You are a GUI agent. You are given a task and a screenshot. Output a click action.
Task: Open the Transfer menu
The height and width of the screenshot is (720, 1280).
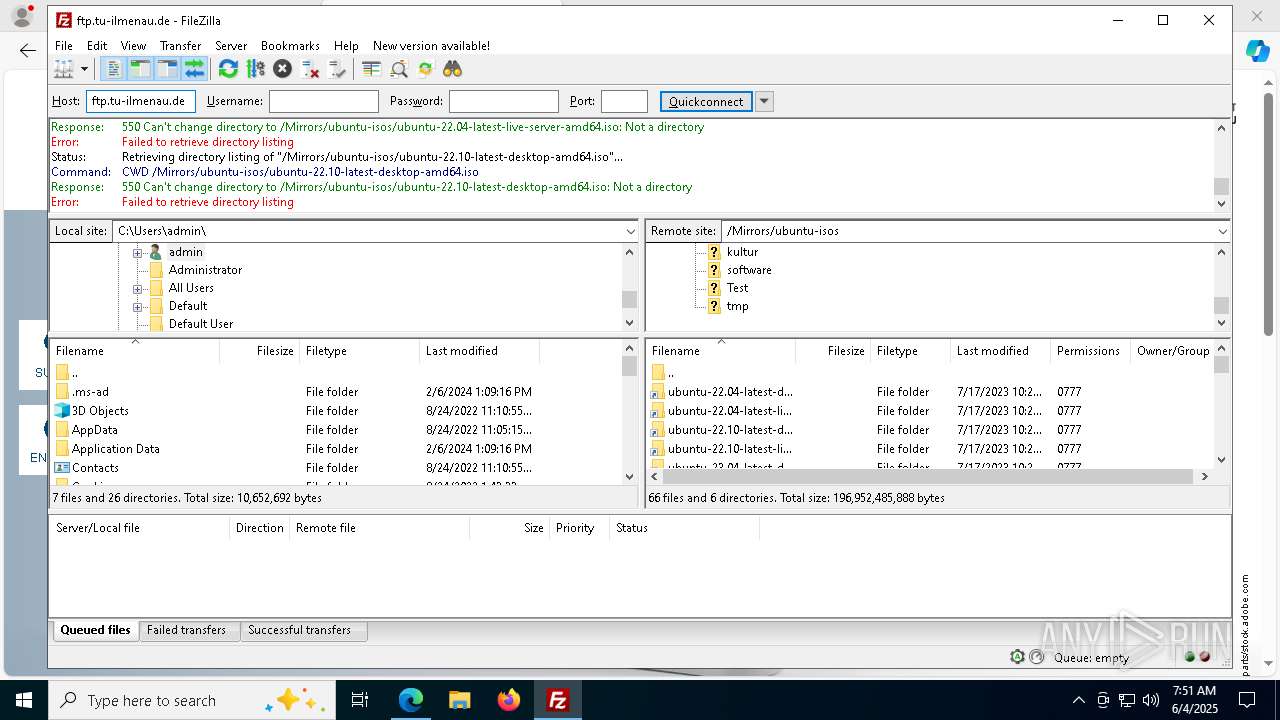(x=180, y=46)
